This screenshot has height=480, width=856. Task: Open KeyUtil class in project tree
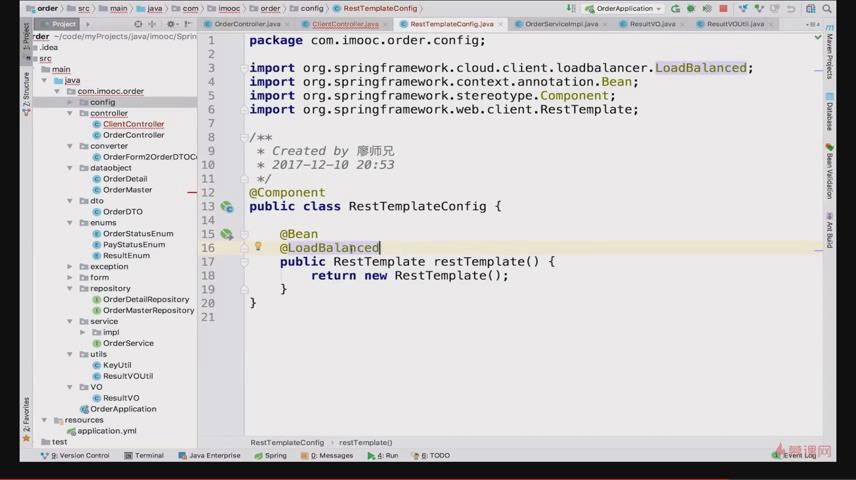coord(117,365)
